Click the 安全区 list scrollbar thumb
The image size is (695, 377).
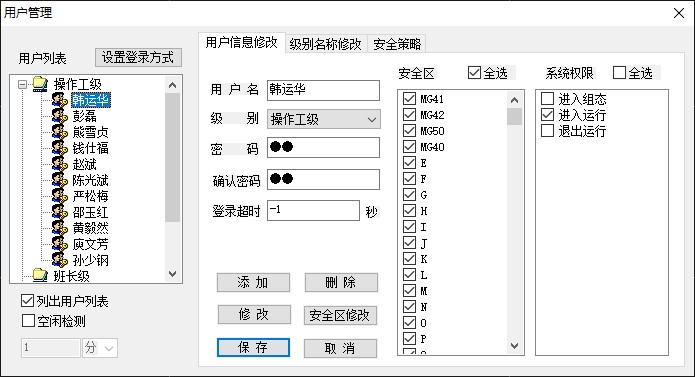point(514,117)
